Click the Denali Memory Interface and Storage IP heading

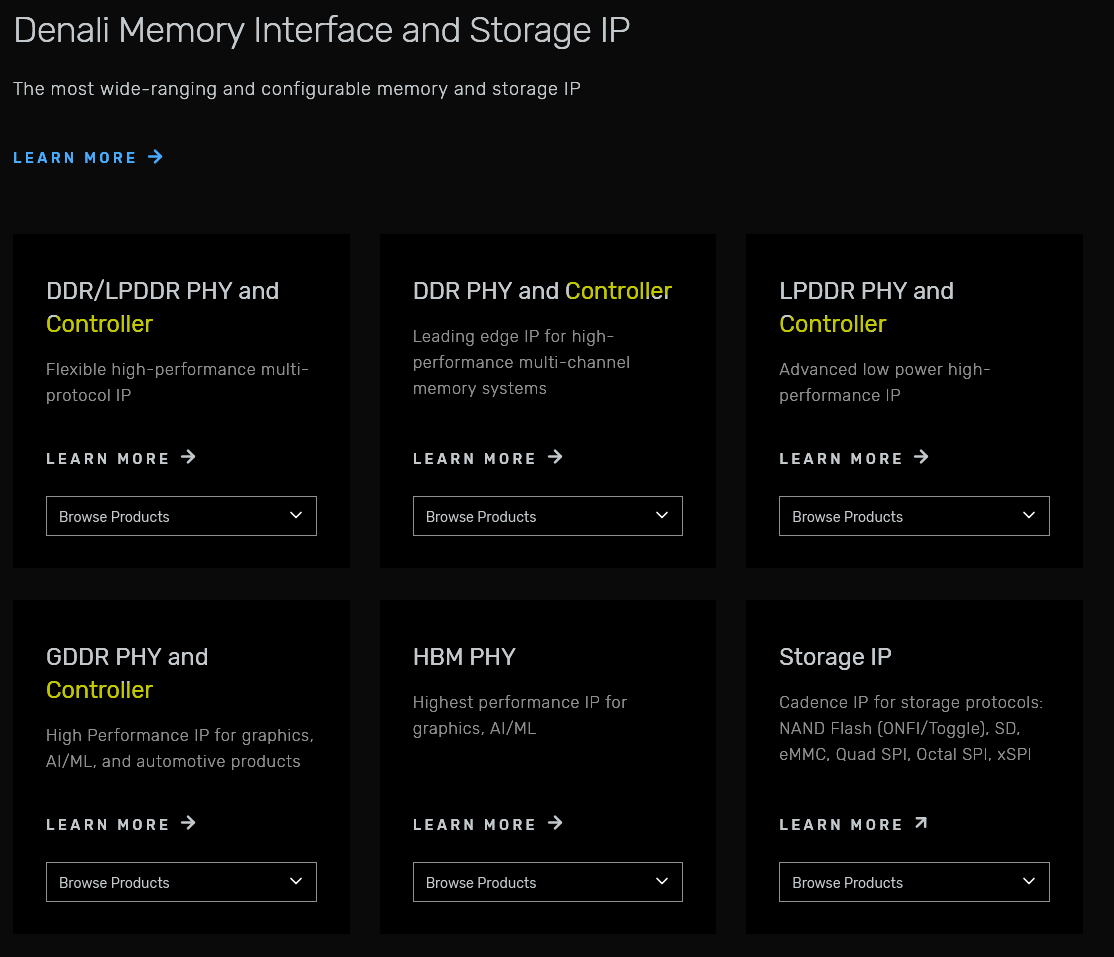tap(322, 31)
